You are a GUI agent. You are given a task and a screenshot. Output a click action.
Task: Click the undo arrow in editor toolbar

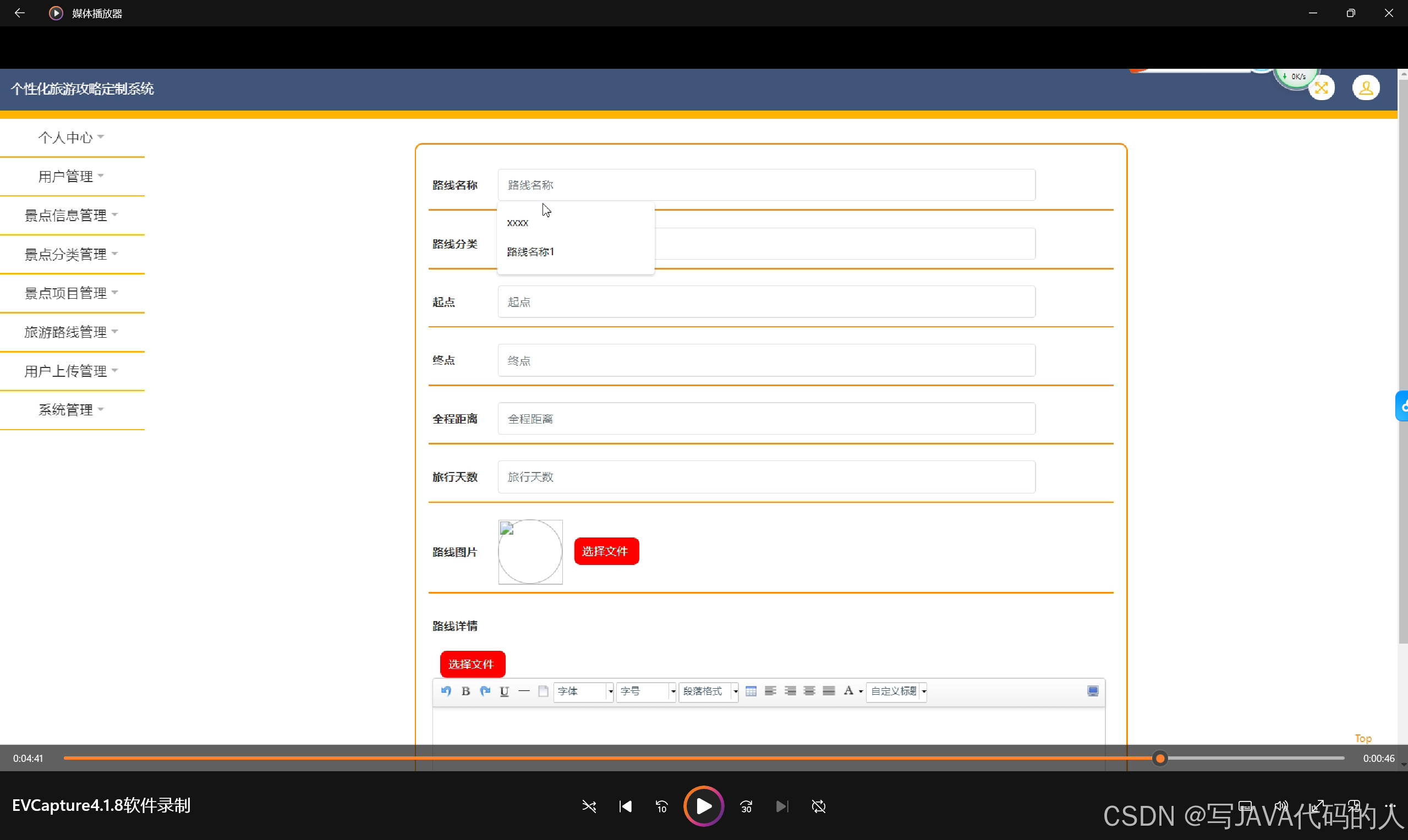(x=446, y=691)
